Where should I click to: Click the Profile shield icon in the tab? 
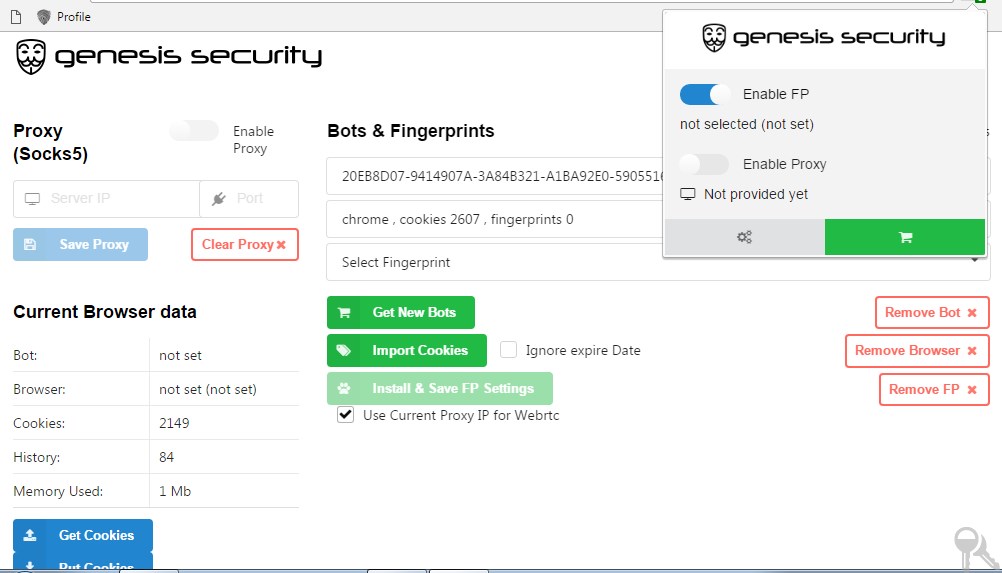(43, 17)
